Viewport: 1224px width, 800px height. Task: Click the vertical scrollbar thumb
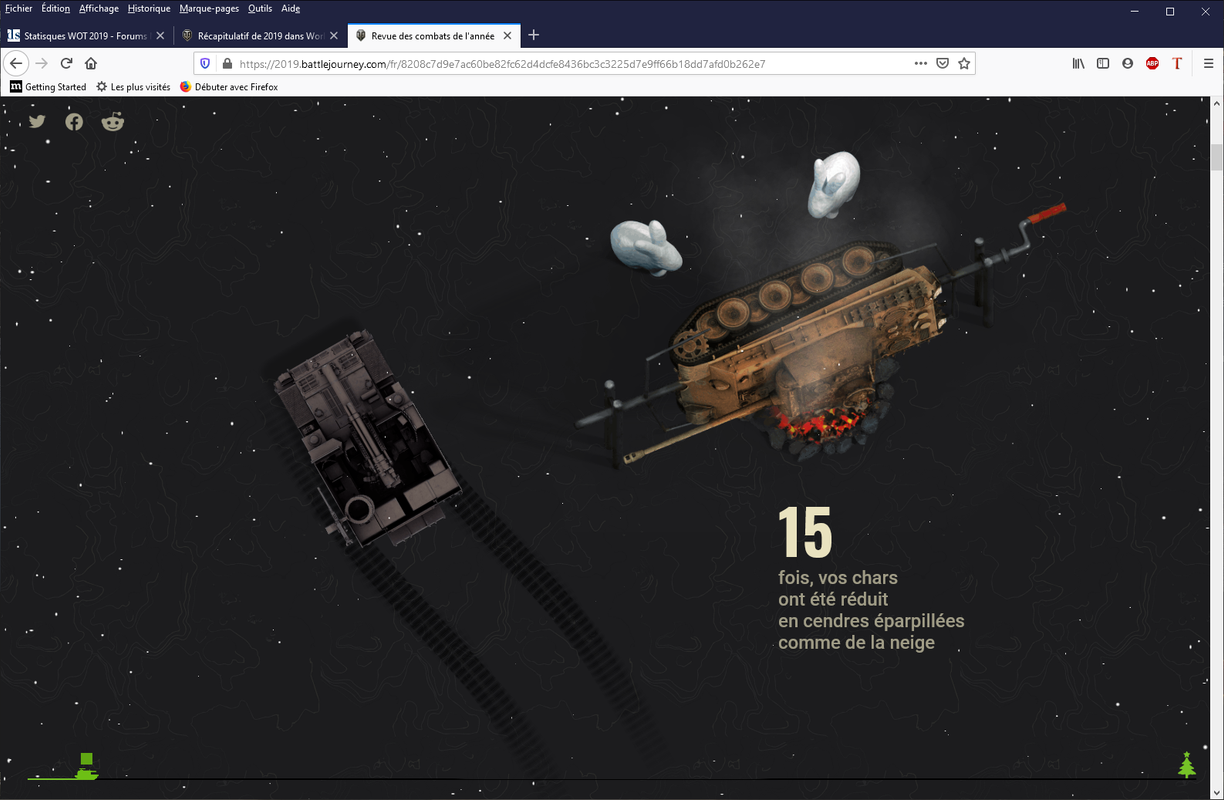coord(1216,158)
